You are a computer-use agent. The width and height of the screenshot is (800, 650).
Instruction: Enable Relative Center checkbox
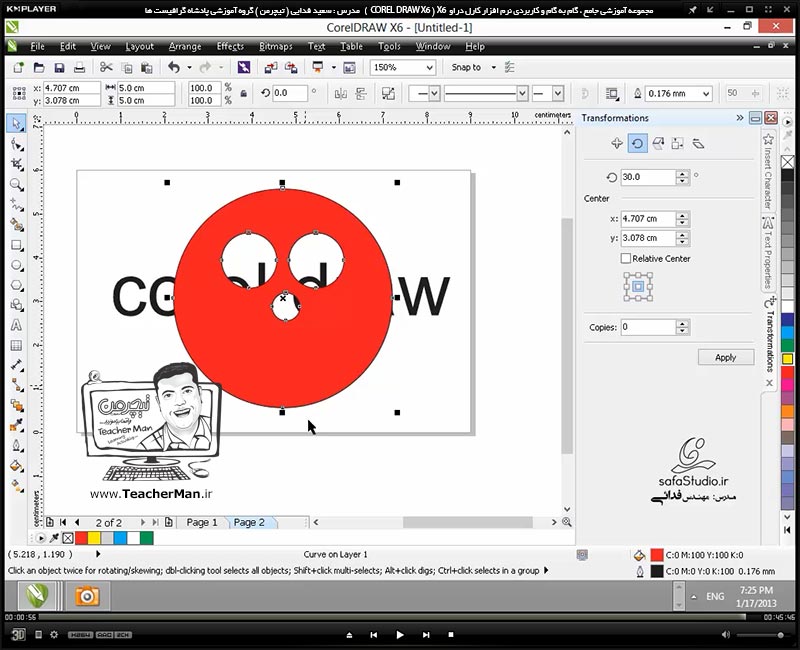click(x=626, y=258)
